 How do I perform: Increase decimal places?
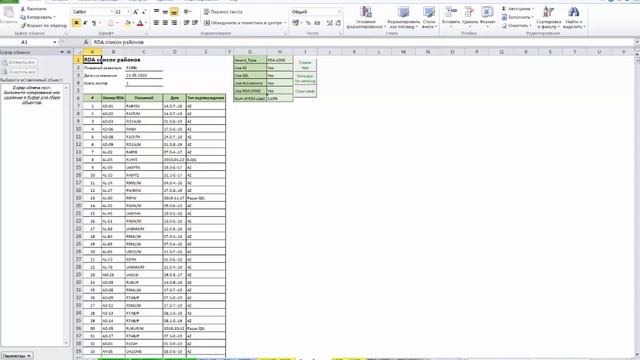(x=329, y=23)
